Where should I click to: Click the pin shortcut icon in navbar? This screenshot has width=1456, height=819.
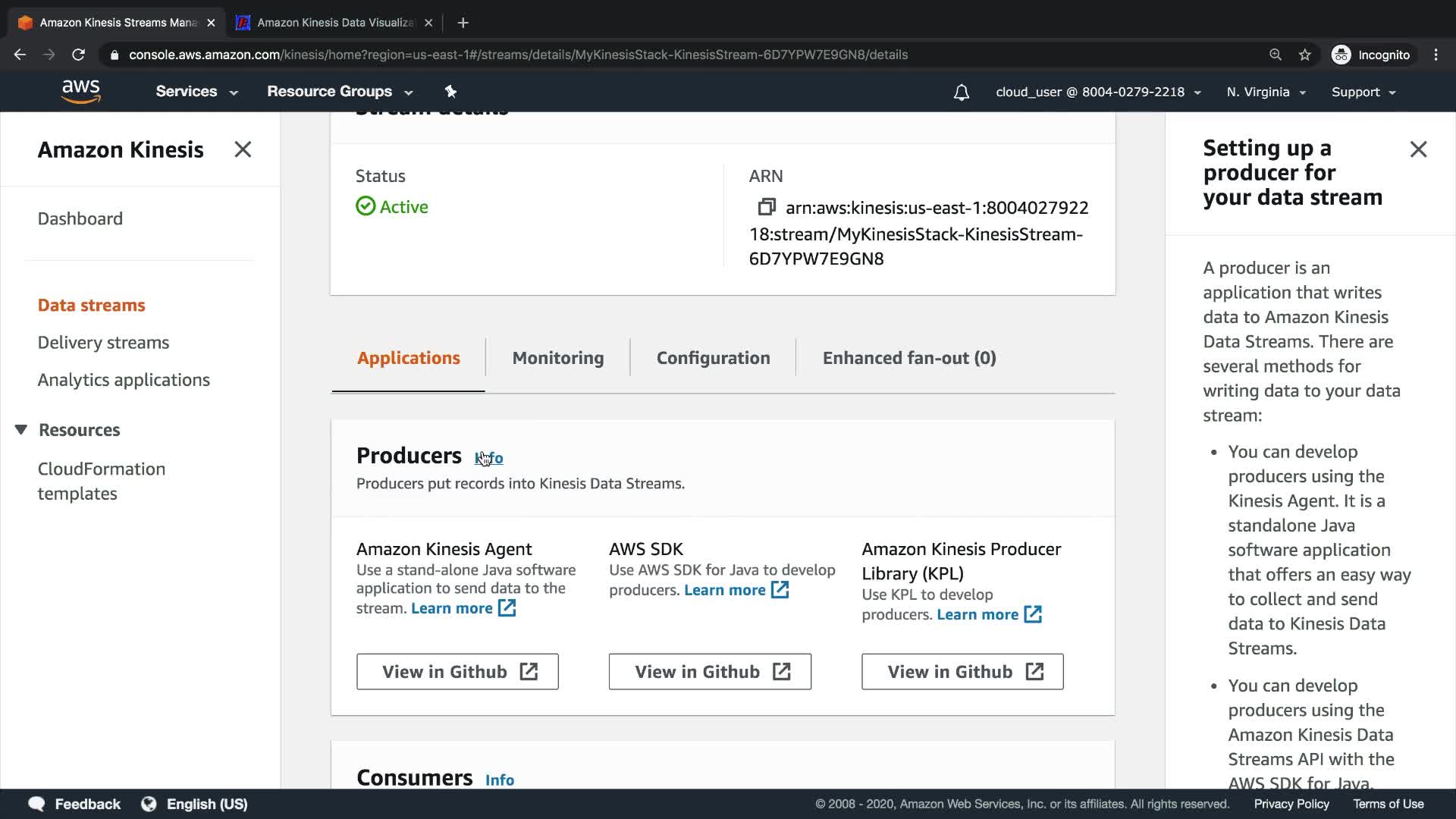click(450, 92)
